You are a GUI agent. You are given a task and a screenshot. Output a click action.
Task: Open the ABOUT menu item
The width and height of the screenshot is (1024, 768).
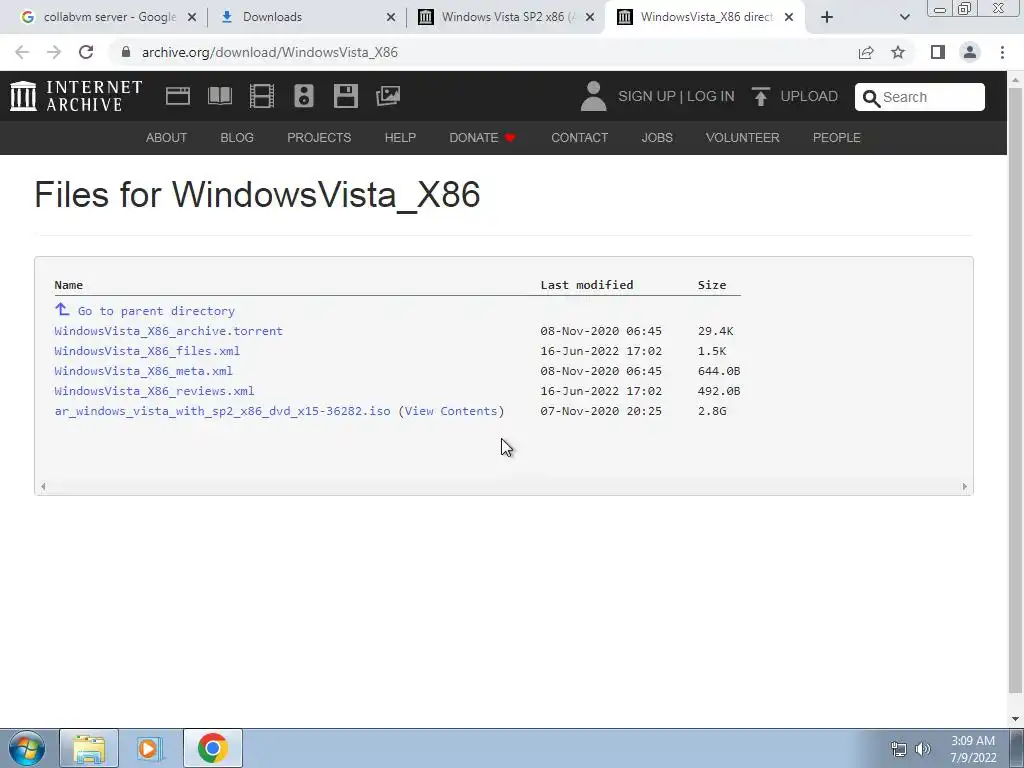(x=167, y=138)
